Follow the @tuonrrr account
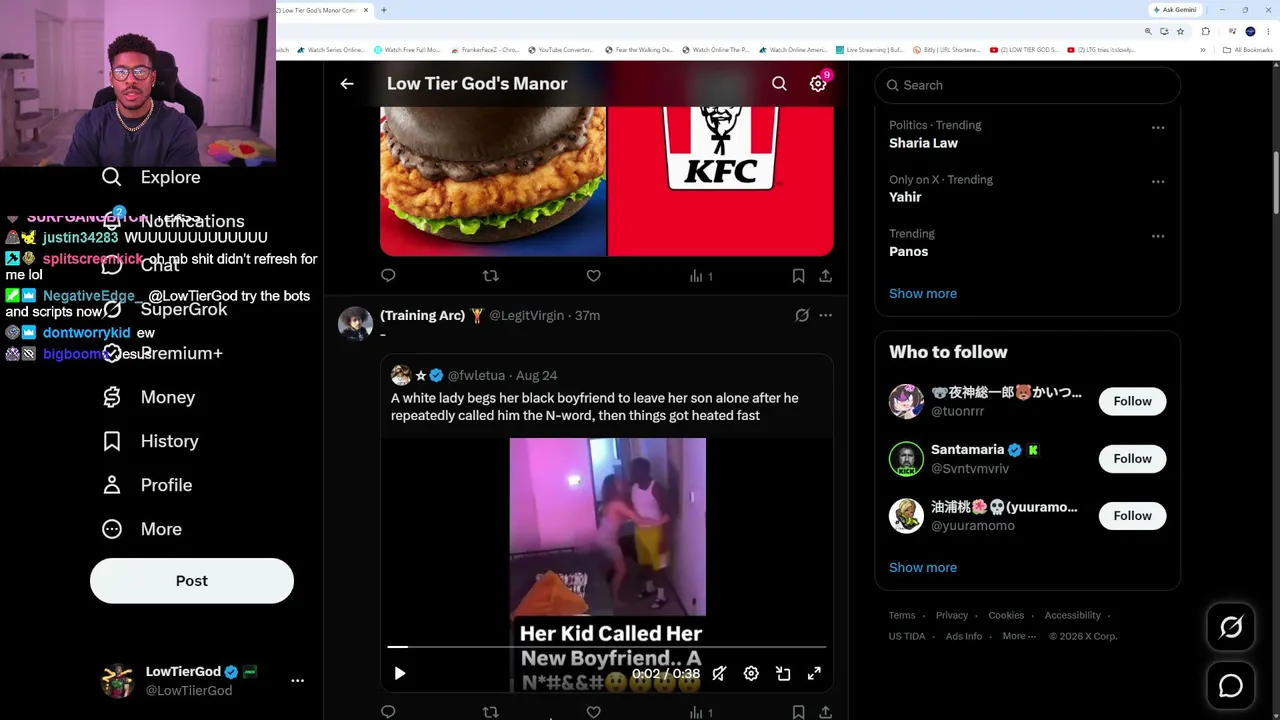 [1132, 401]
